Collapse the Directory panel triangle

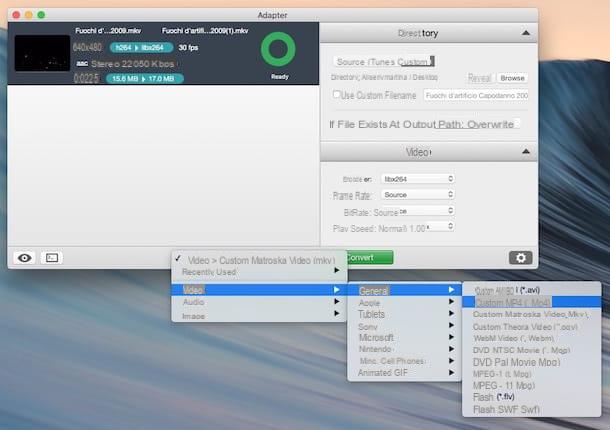[526, 33]
